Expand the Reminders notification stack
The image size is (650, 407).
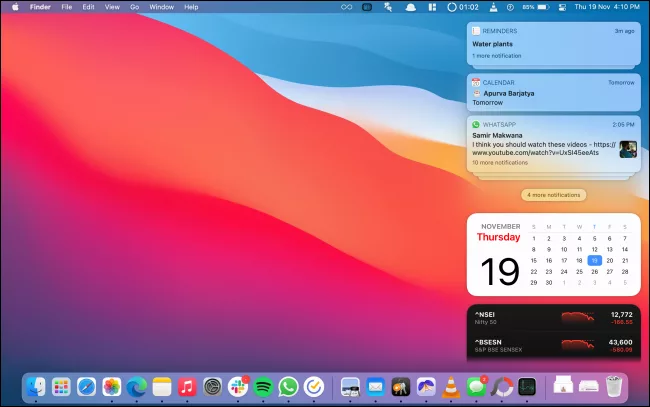point(553,44)
